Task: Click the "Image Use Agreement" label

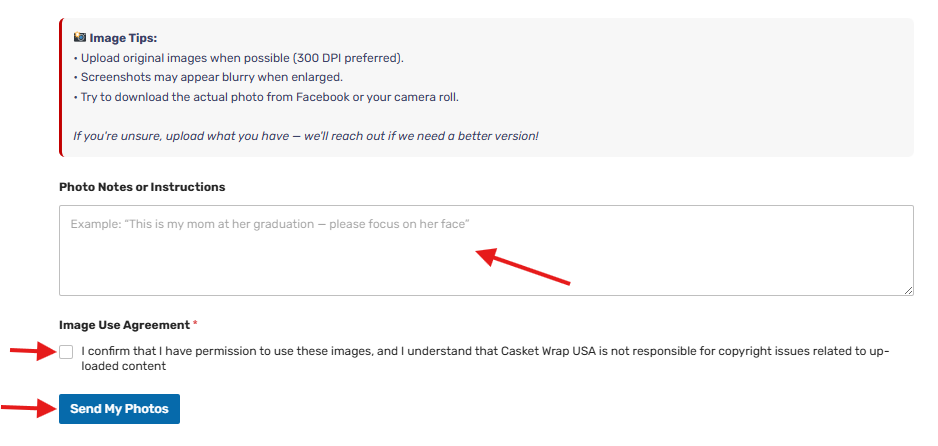Action: (x=124, y=325)
